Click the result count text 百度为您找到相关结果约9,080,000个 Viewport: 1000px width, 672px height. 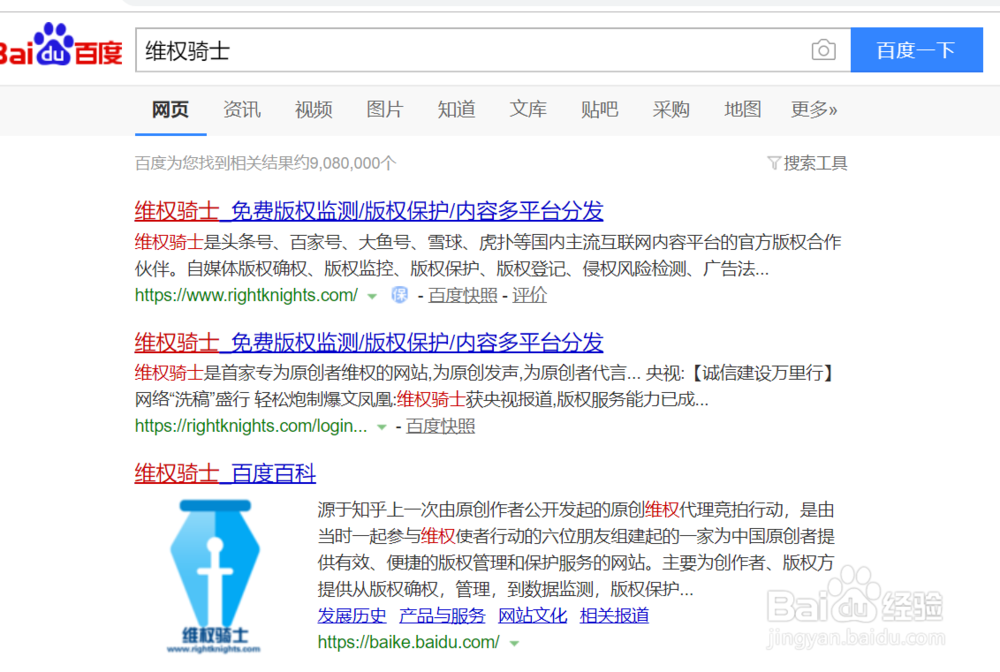pos(265,163)
